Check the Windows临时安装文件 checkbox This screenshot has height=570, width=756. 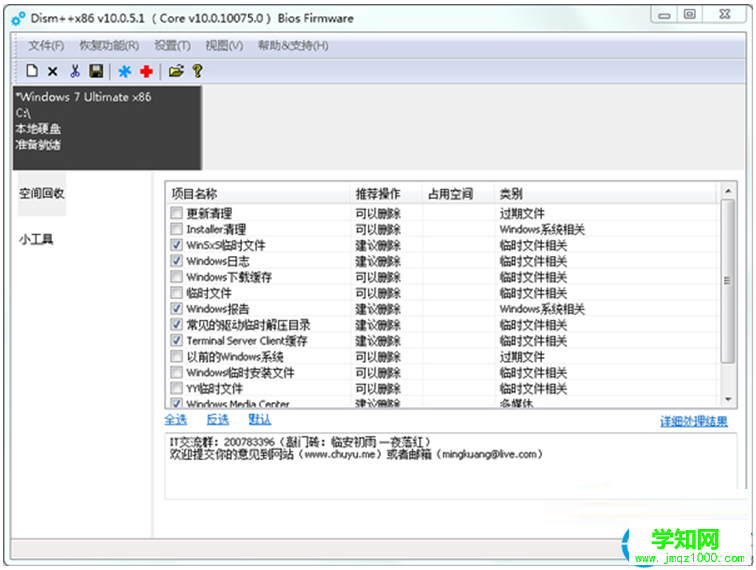point(176,372)
